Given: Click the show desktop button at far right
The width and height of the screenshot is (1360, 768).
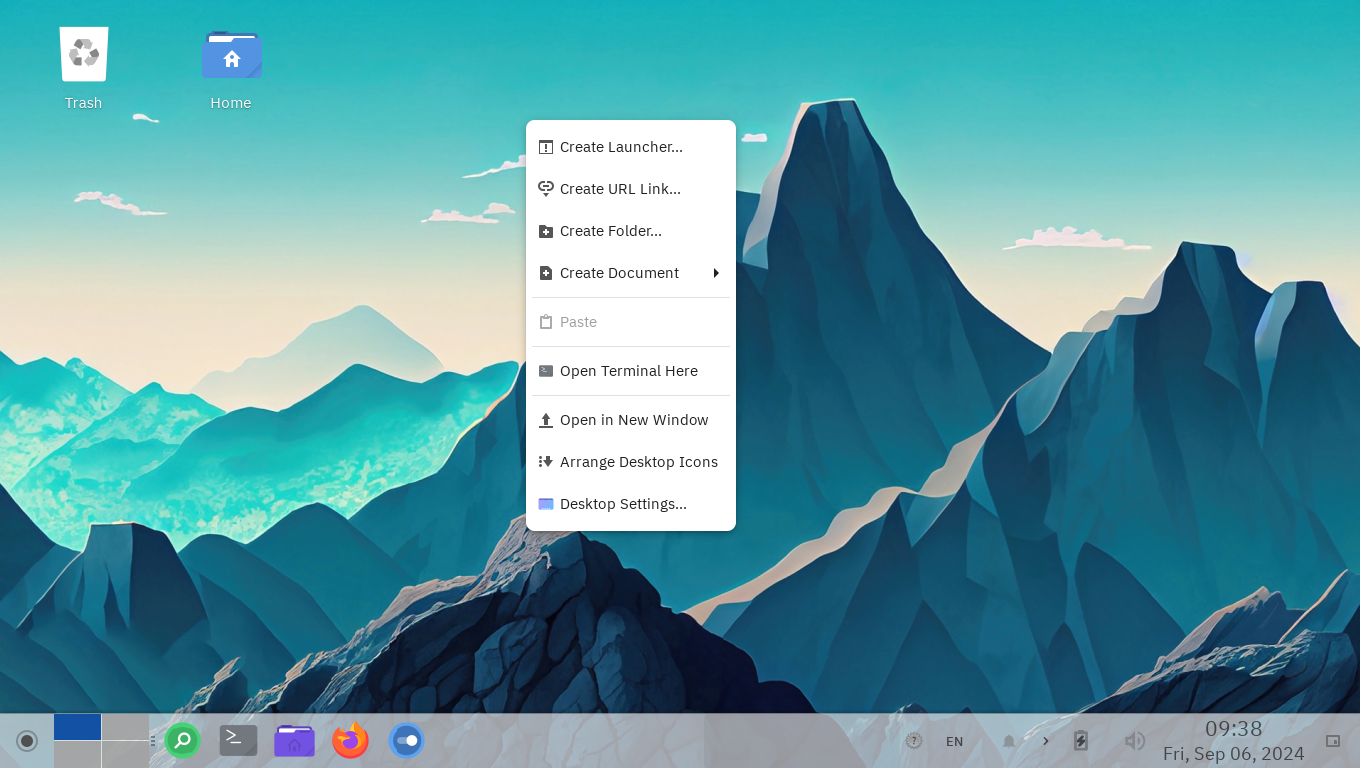Looking at the screenshot, I should [x=1334, y=741].
